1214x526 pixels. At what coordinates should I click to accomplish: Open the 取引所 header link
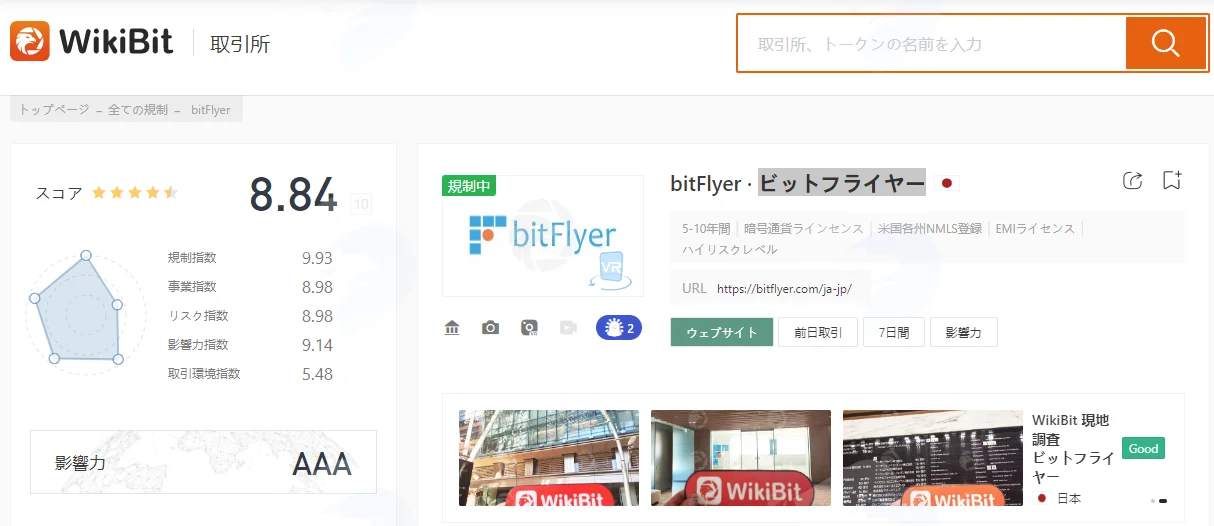click(240, 44)
